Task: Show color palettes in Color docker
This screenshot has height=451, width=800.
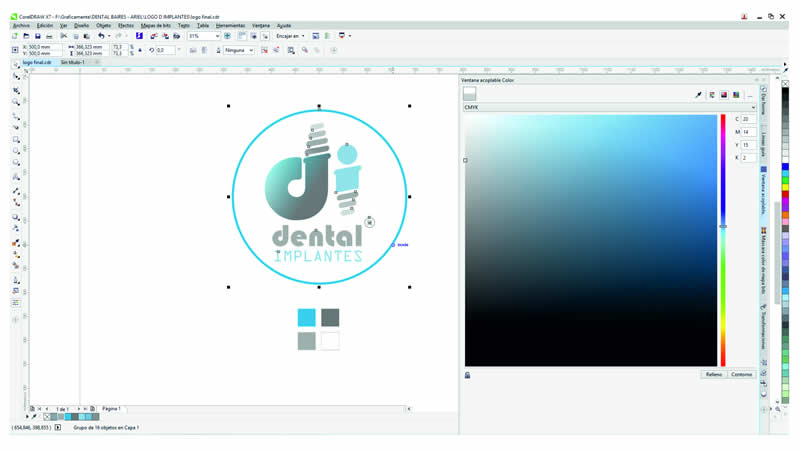Action: 736,95
